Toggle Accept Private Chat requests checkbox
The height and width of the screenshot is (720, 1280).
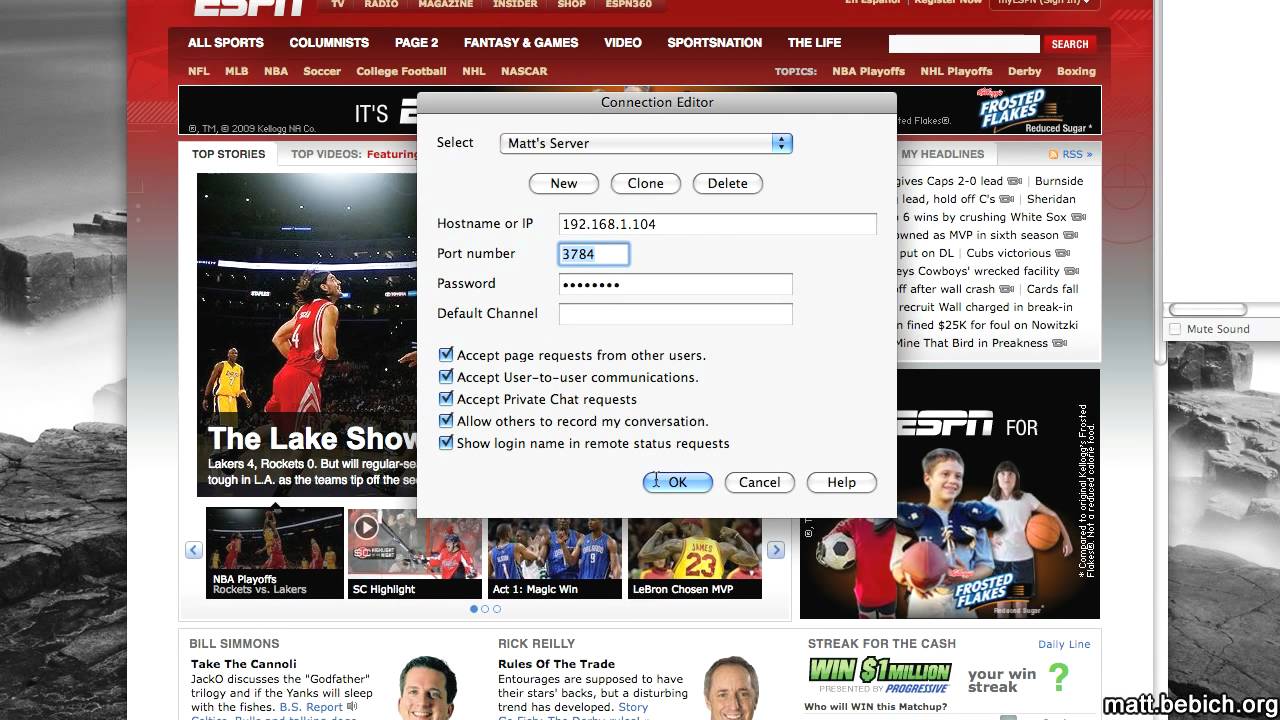[x=446, y=399]
